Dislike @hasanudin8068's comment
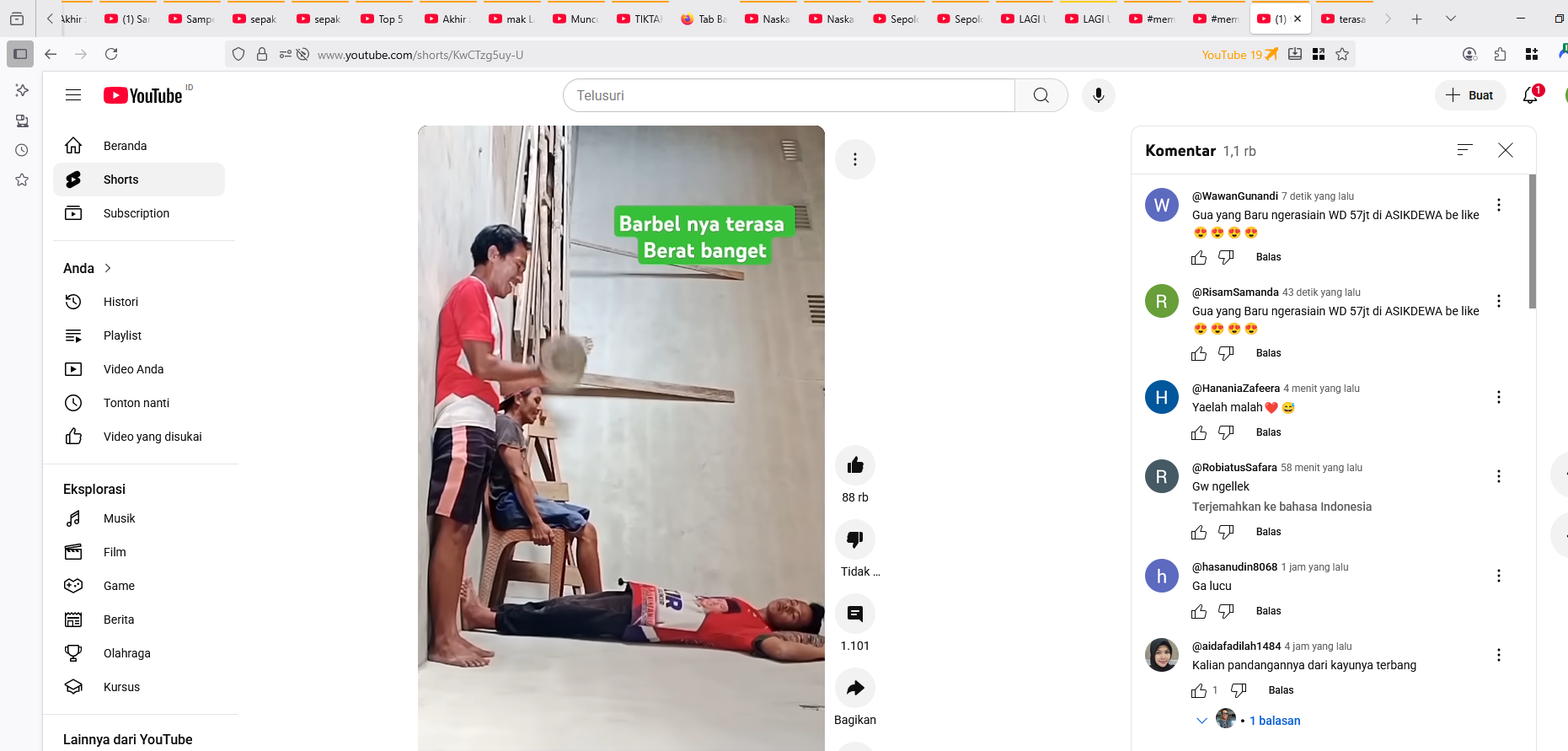Screen dimensions: 1568x751 [x=1226, y=611]
